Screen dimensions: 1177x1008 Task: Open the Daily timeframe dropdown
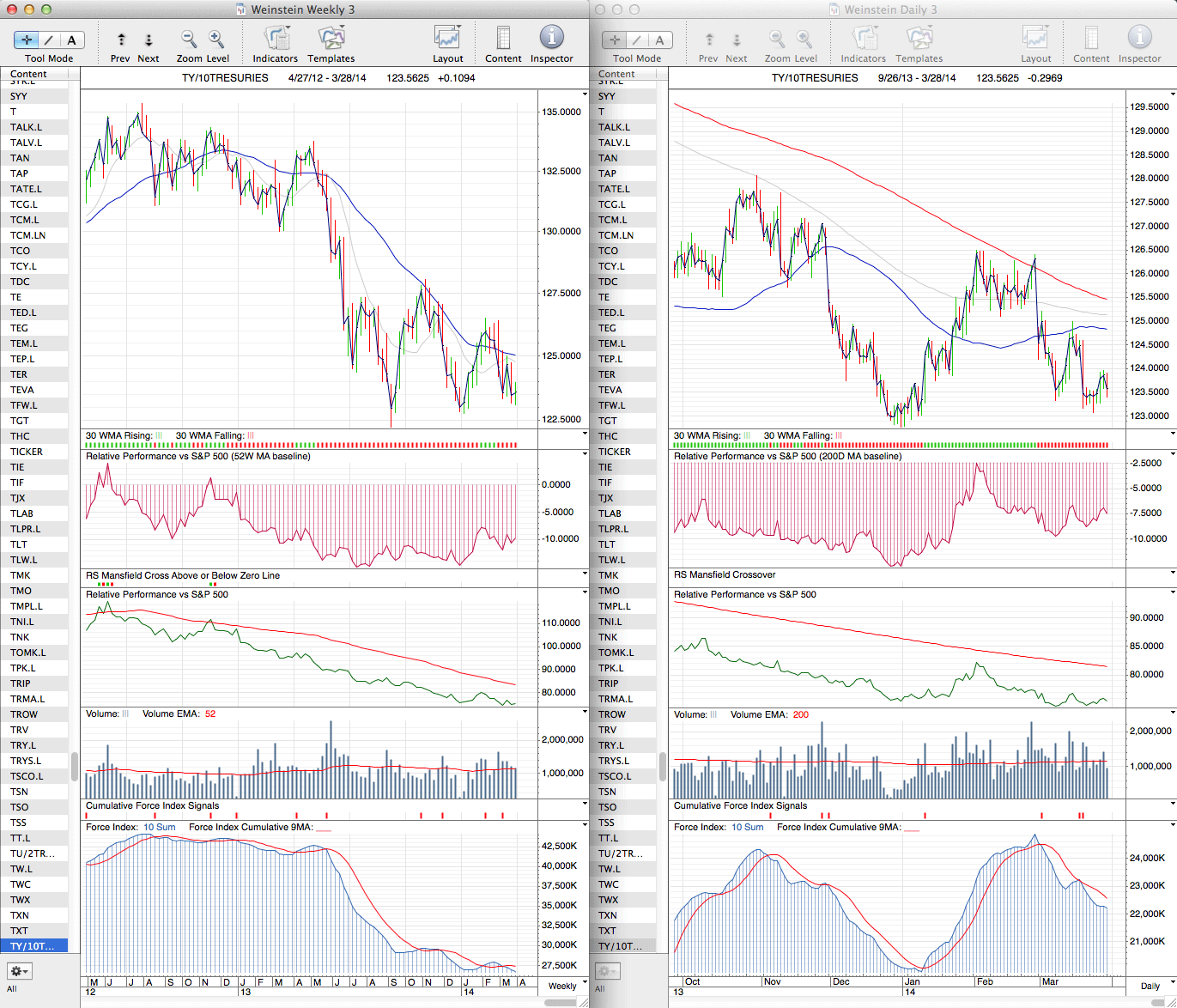tap(1154, 986)
